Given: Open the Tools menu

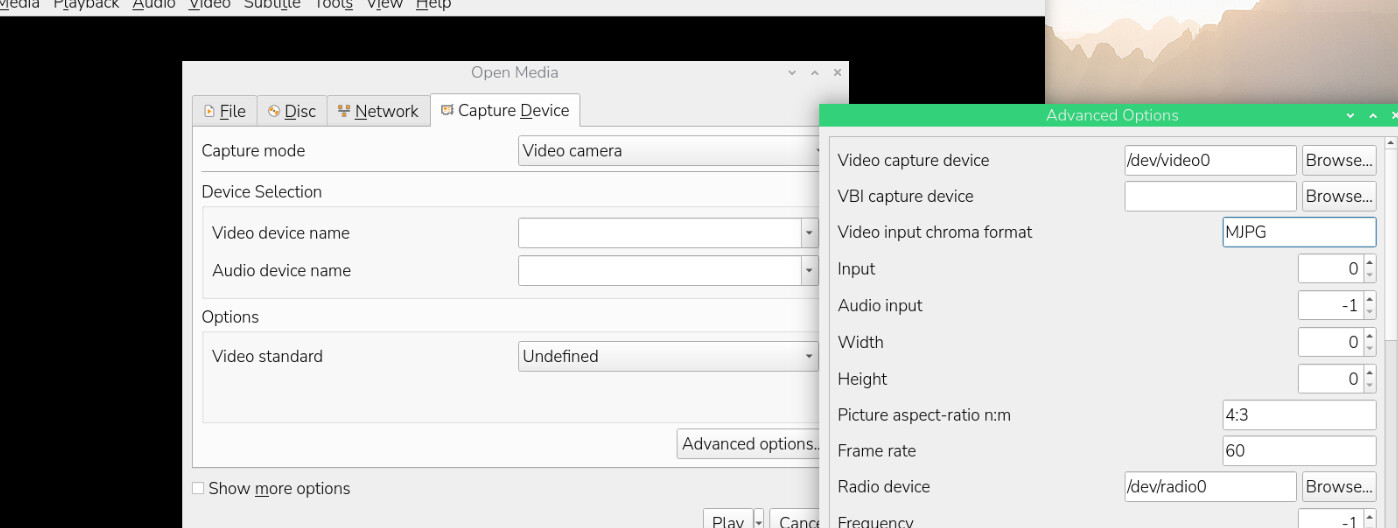Looking at the screenshot, I should (333, 5).
